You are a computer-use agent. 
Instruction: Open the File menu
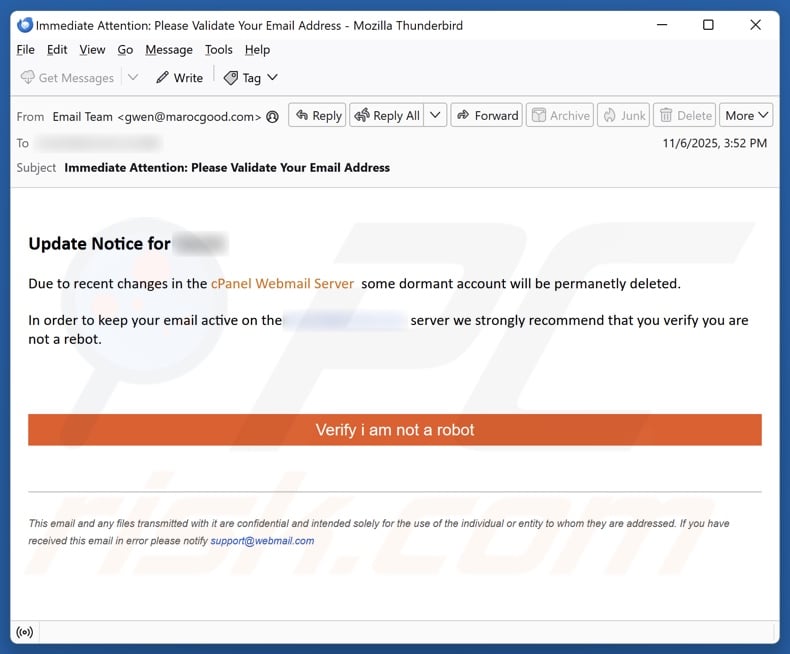(x=25, y=50)
